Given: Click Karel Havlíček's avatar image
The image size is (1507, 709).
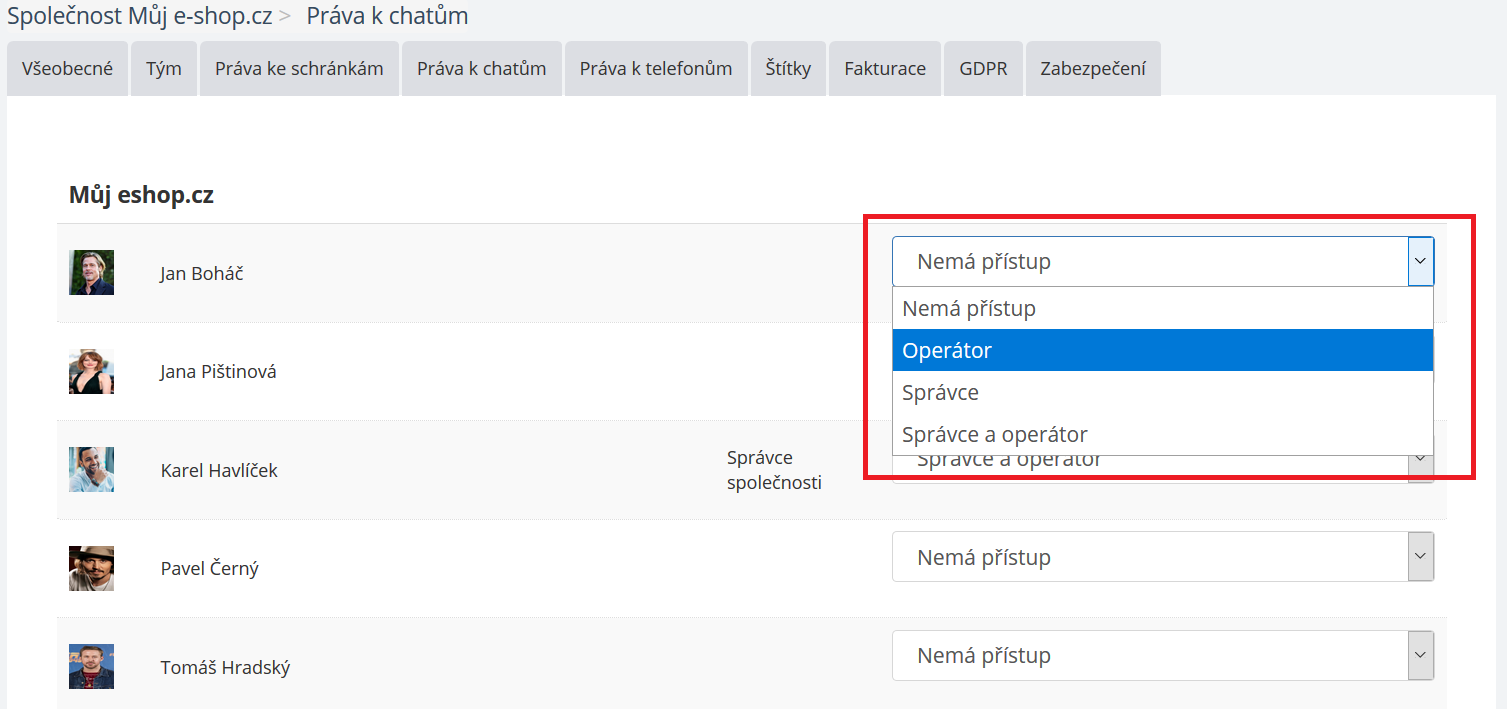Looking at the screenshot, I should 91,469.
